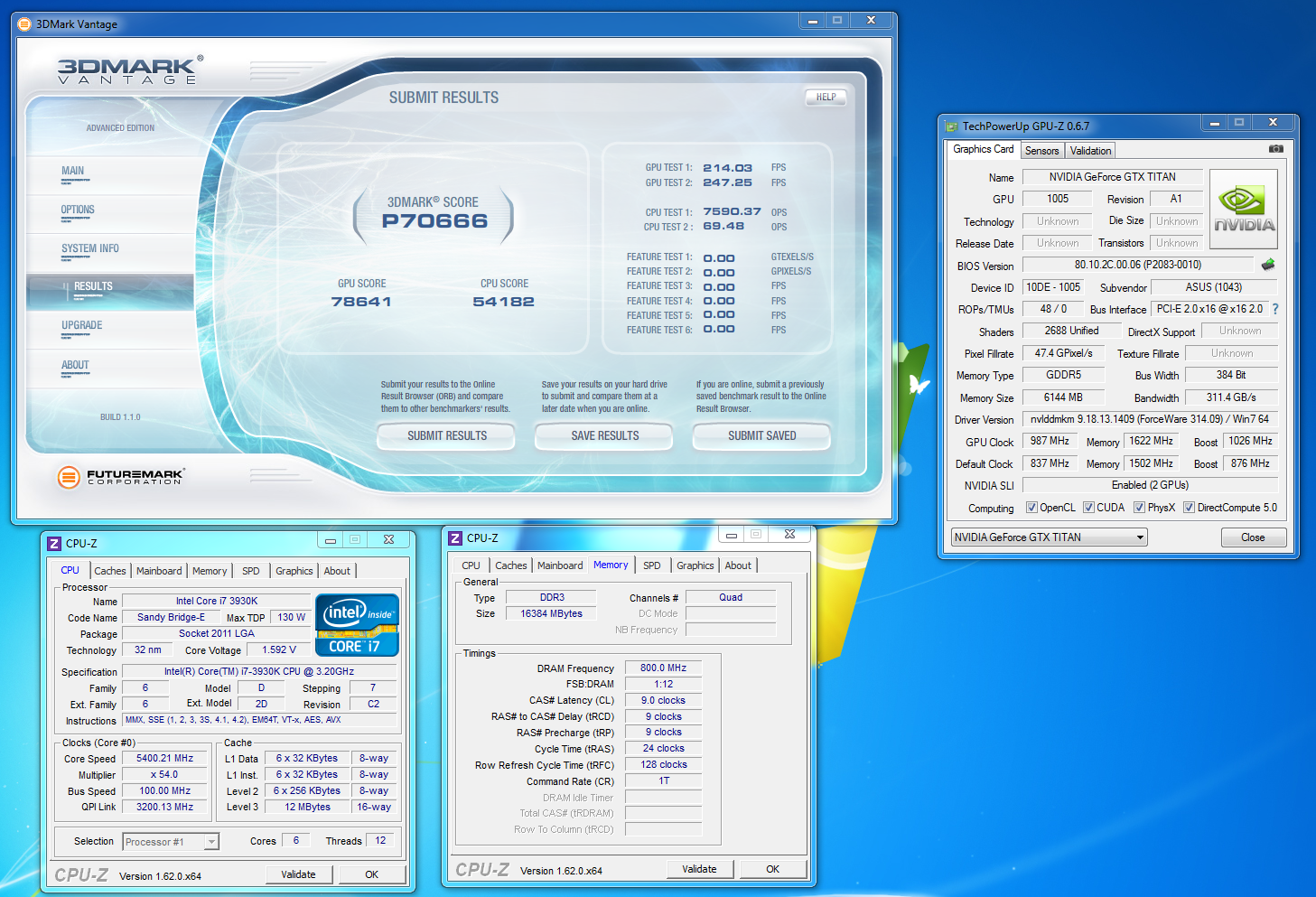Image resolution: width=1316 pixels, height=897 pixels.
Task: Open Caches tab in CPU-Z processor window
Action: click(110, 571)
